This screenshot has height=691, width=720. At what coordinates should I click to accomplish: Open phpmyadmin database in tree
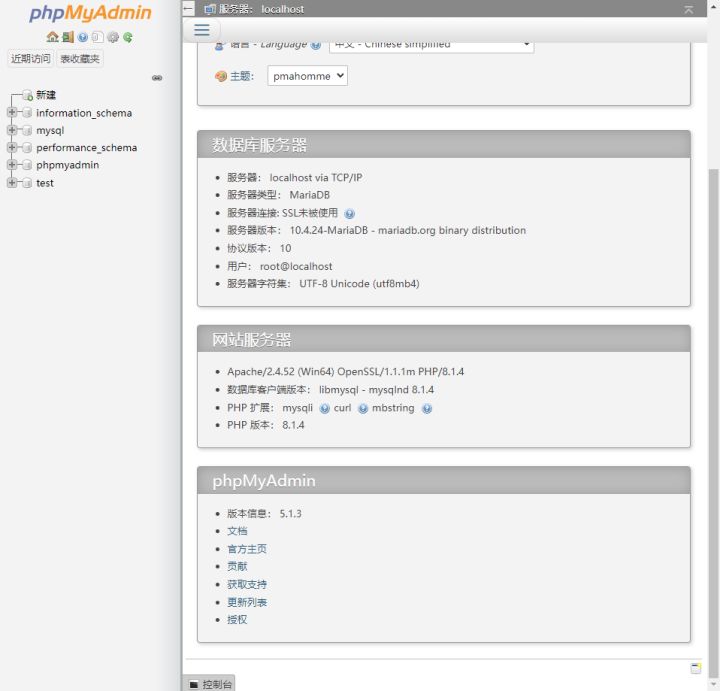click(68, 165)
